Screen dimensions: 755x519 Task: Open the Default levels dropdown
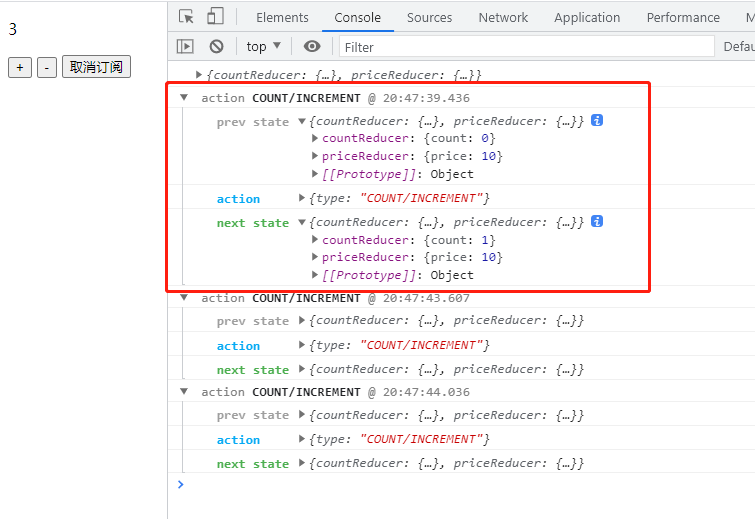pos(739,47)
